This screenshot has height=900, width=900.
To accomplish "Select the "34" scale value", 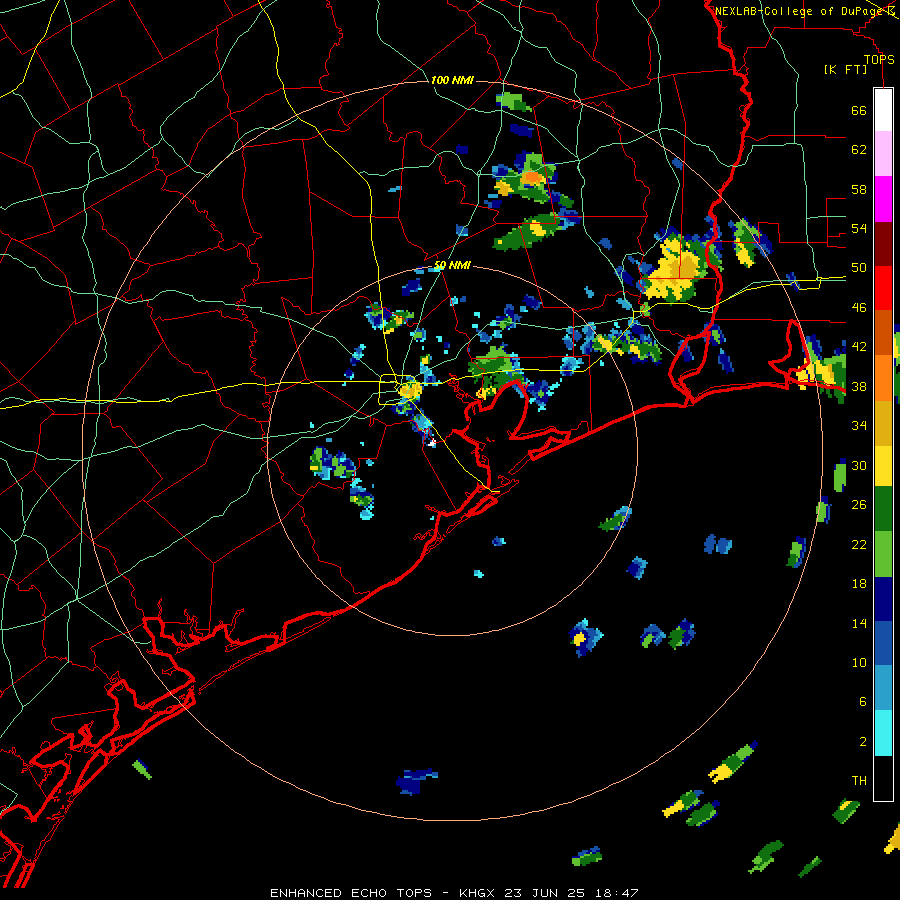I will pos(859,426).
